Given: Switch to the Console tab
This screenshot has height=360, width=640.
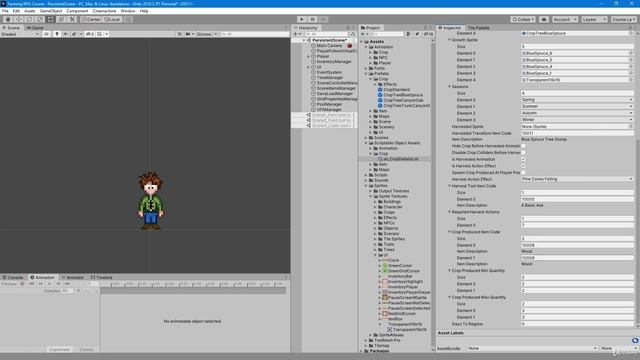Looking at the screenshot, I should (13, 277).
